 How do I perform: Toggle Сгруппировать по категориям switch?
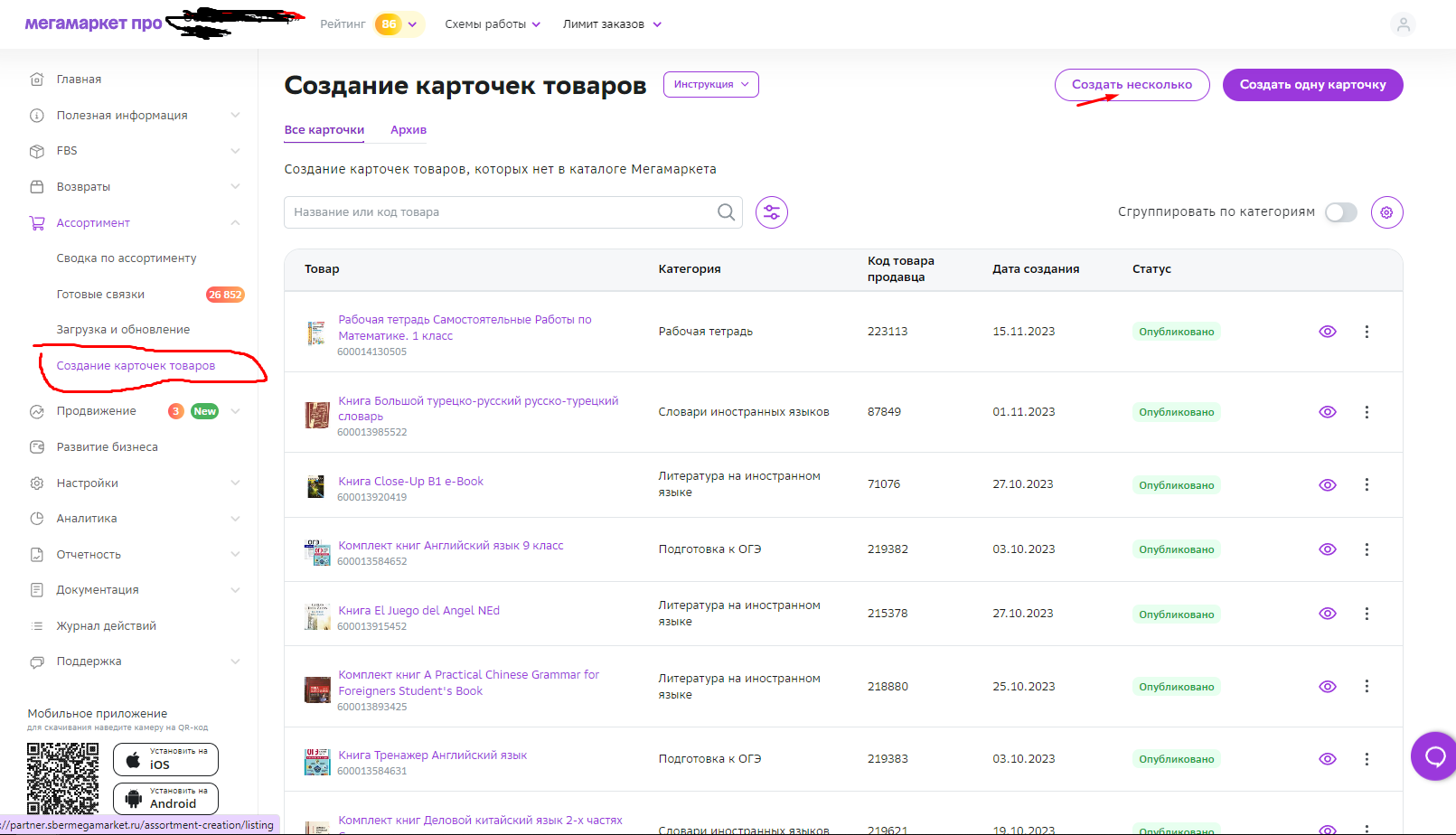pyautogui.click(x=1340, y=212)
